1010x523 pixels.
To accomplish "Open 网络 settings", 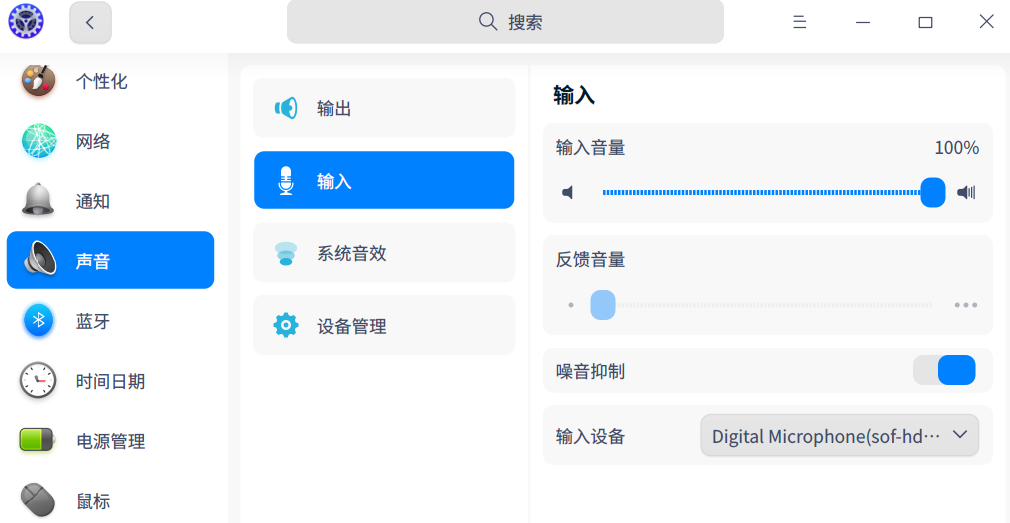I will click(110, 141).
